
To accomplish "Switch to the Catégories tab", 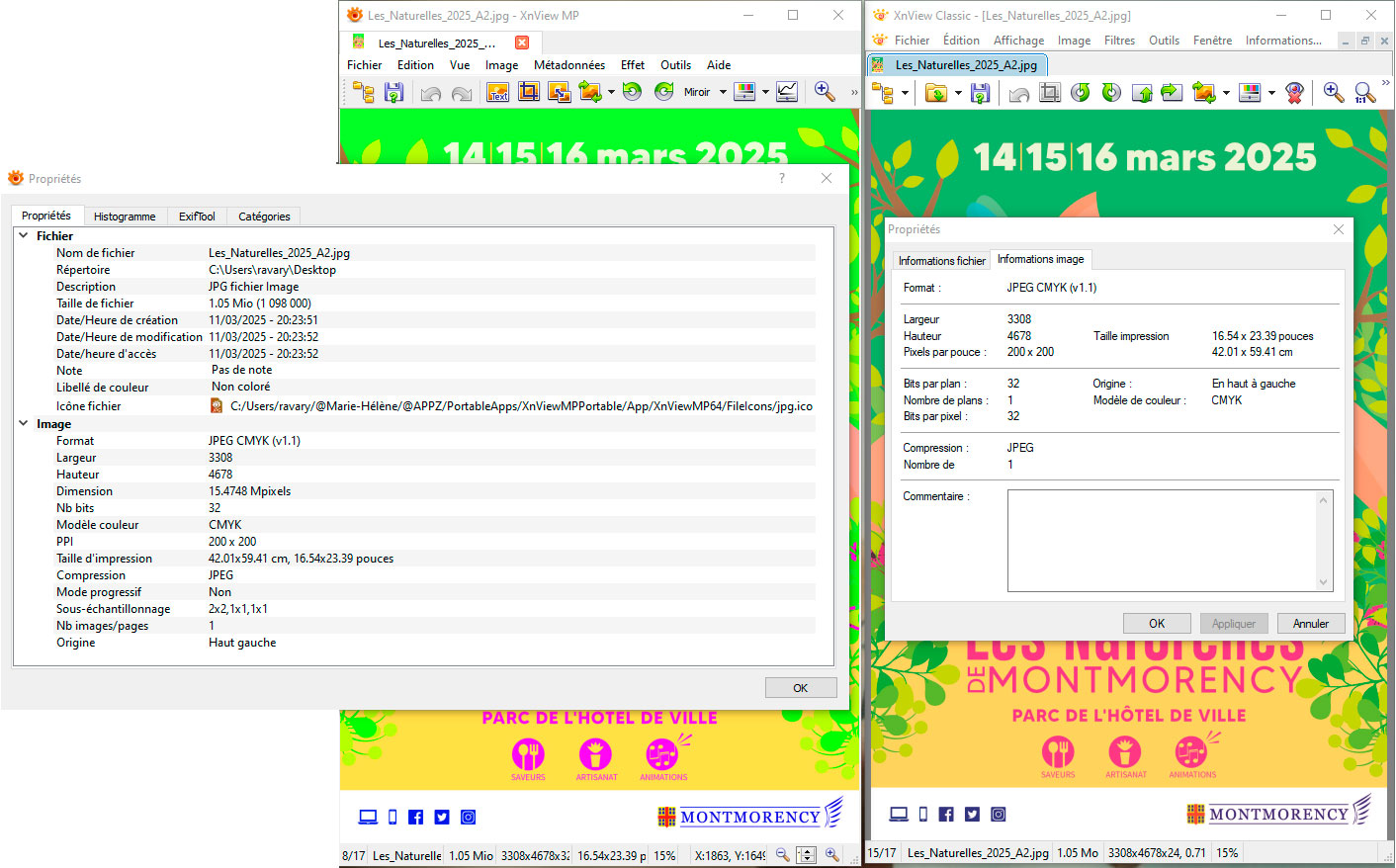I will pos(264,217).
